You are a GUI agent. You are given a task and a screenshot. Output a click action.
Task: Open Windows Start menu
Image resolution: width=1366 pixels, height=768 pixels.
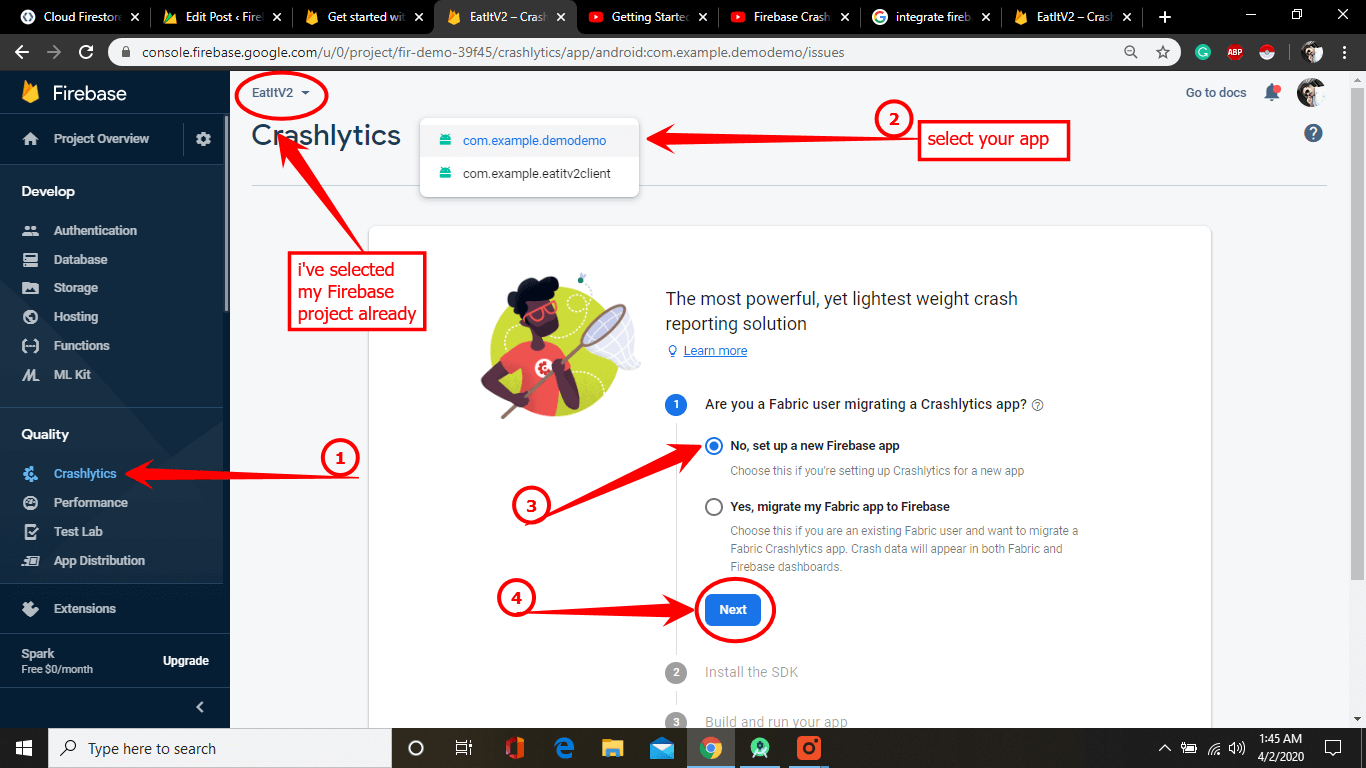click(x=24, y=748)
